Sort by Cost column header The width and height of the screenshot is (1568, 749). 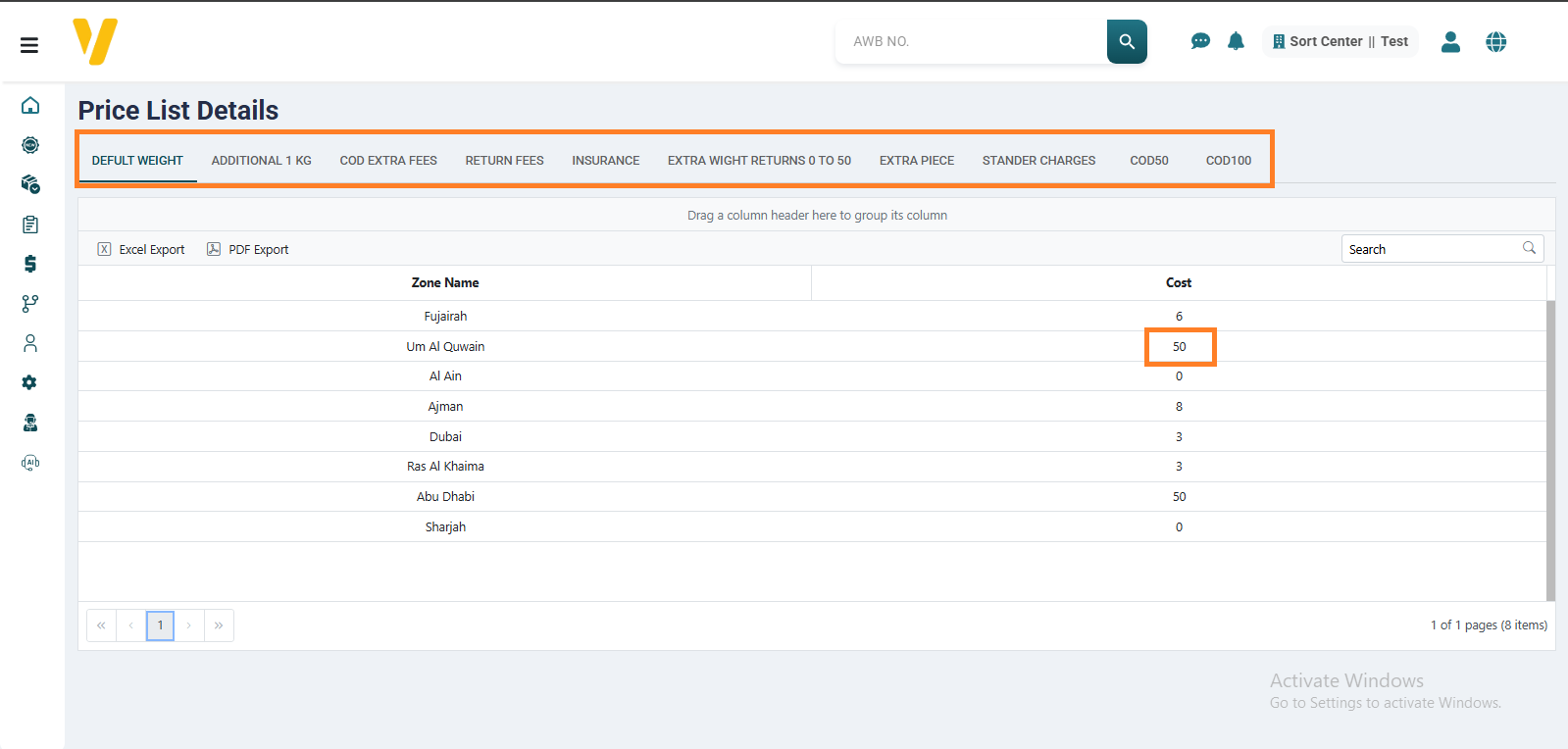(x=1179, y=282)
